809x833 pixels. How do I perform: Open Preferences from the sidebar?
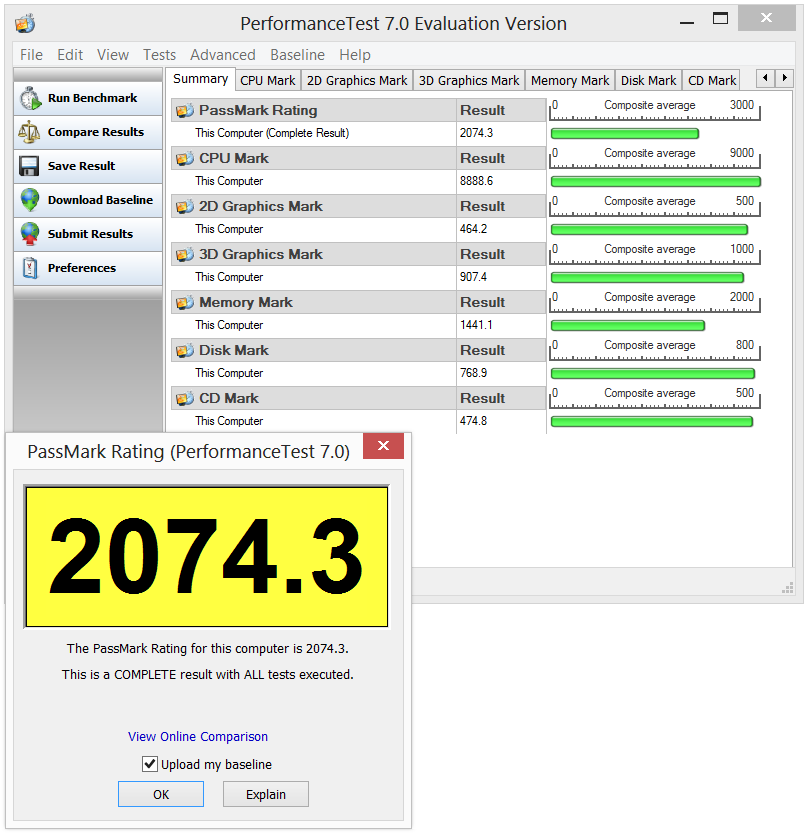88,268
